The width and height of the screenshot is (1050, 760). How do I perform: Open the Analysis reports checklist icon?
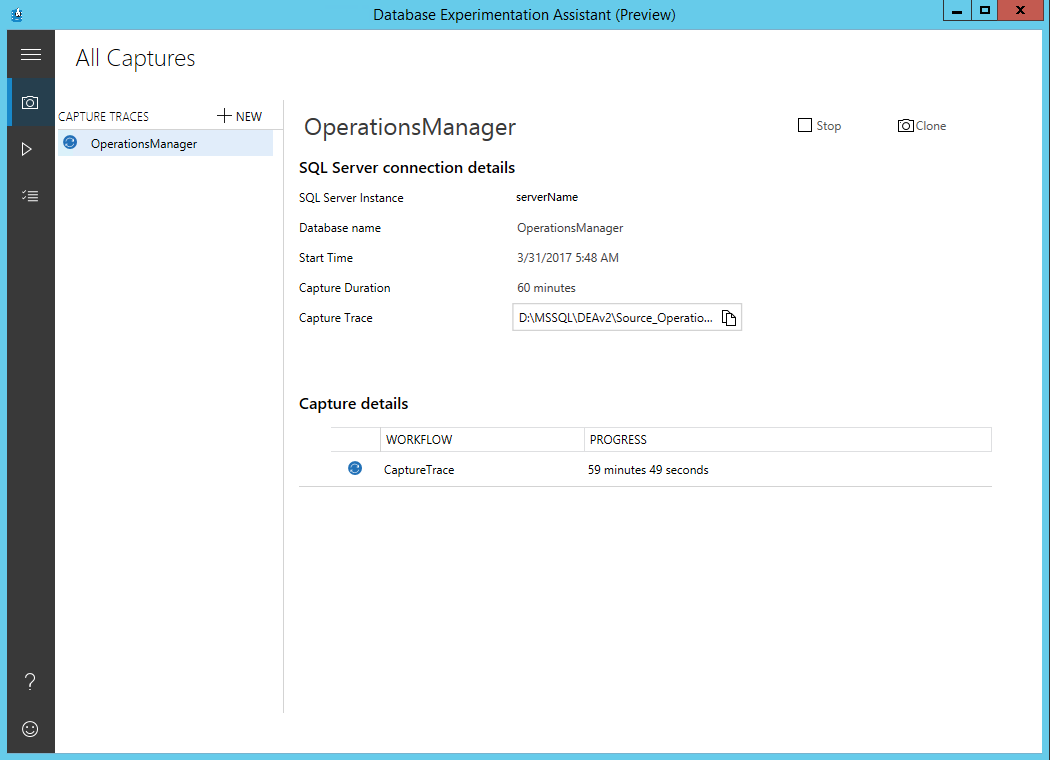[30, 196]
